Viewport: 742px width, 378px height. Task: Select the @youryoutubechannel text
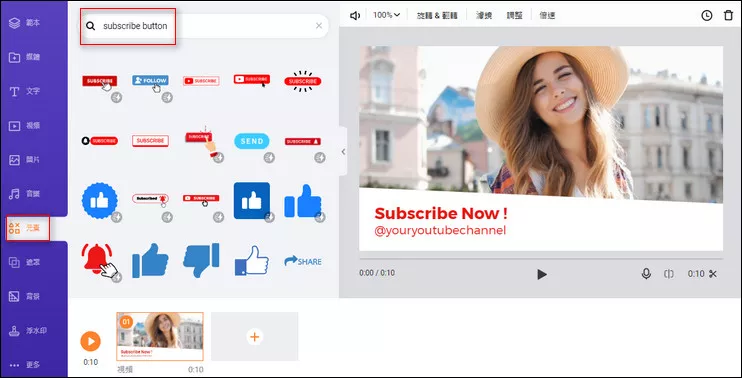440,230
